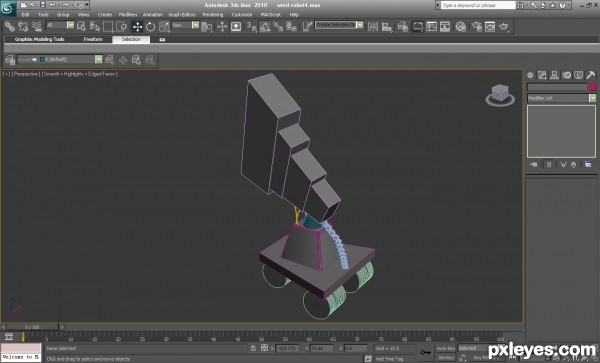Image resolution: width=600 pixels, height=363 pixels.
Task: Click the Unlink Selection tool
Action: pos(23,26)
